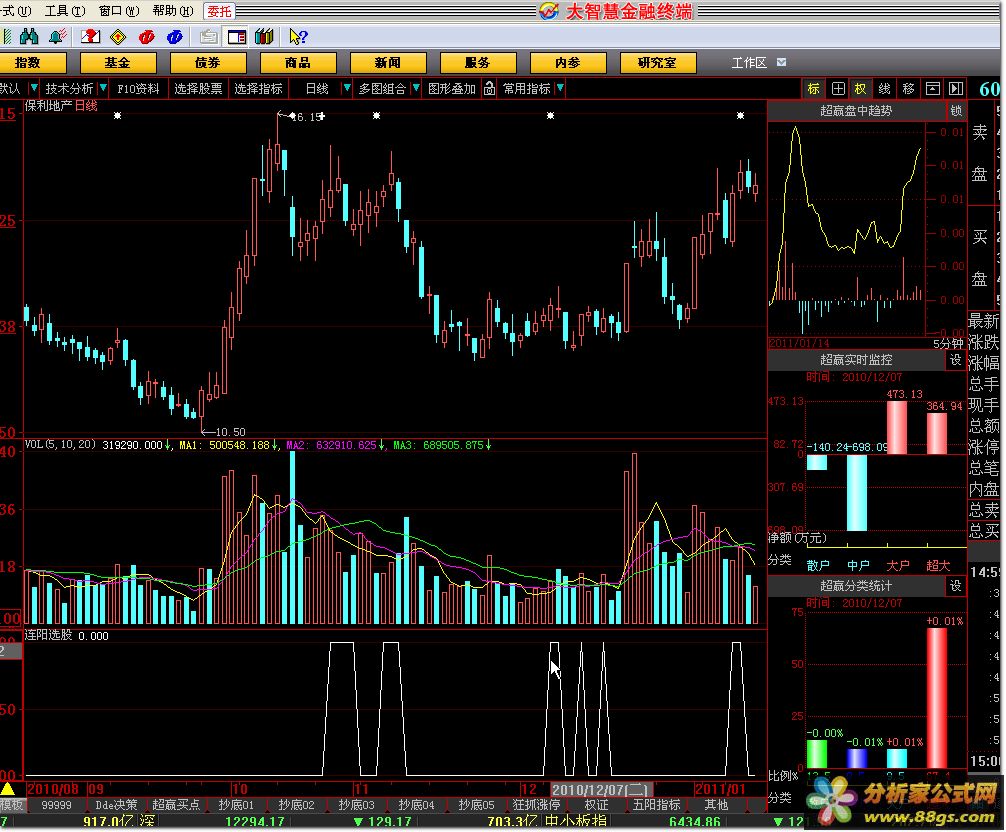Click the yellow triangle at timeline start
1006x832 pixels.
click(7, 788)
